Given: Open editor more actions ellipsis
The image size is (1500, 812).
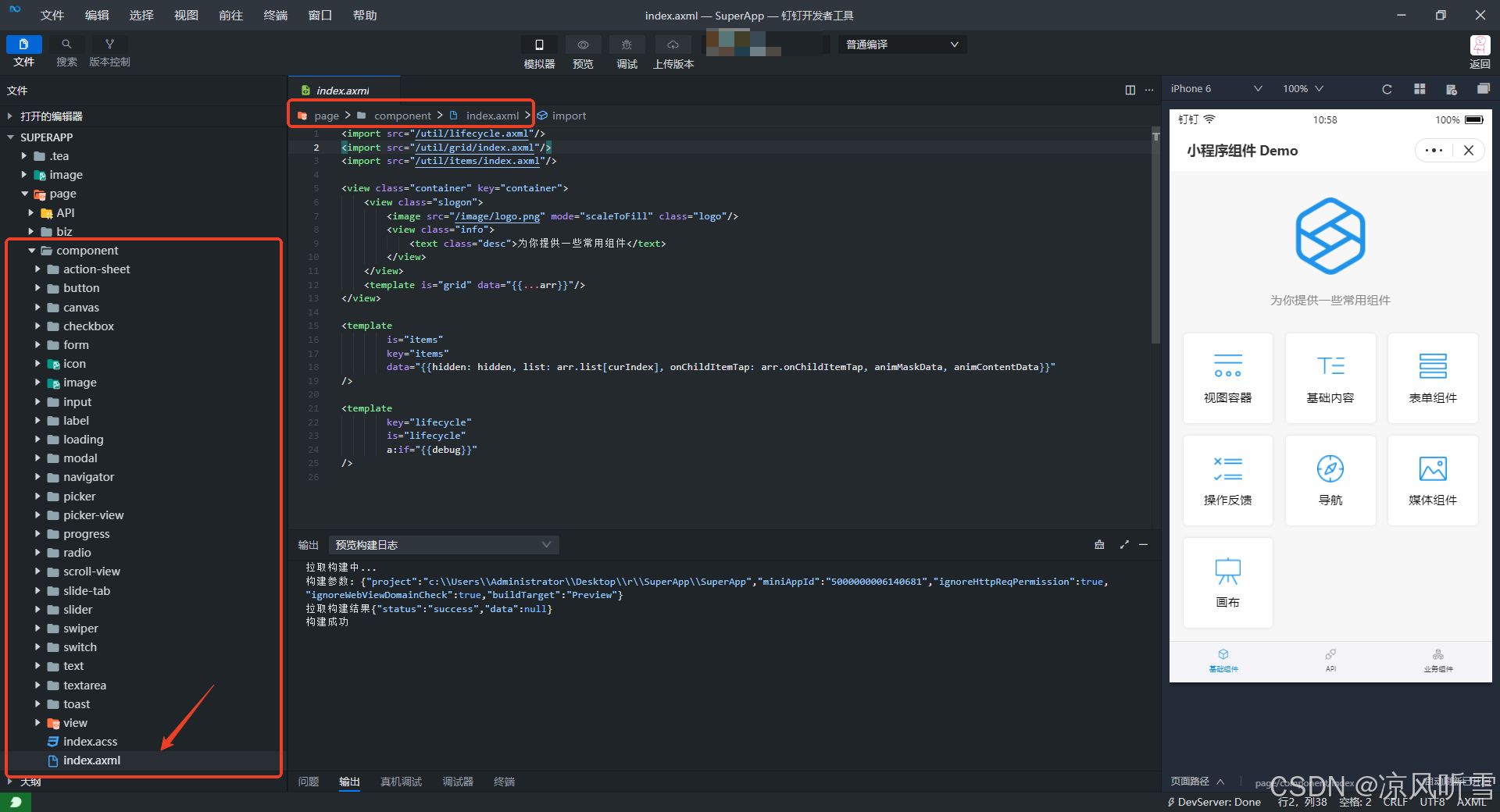Looking at the screenshot, I should click(1148, 90).
